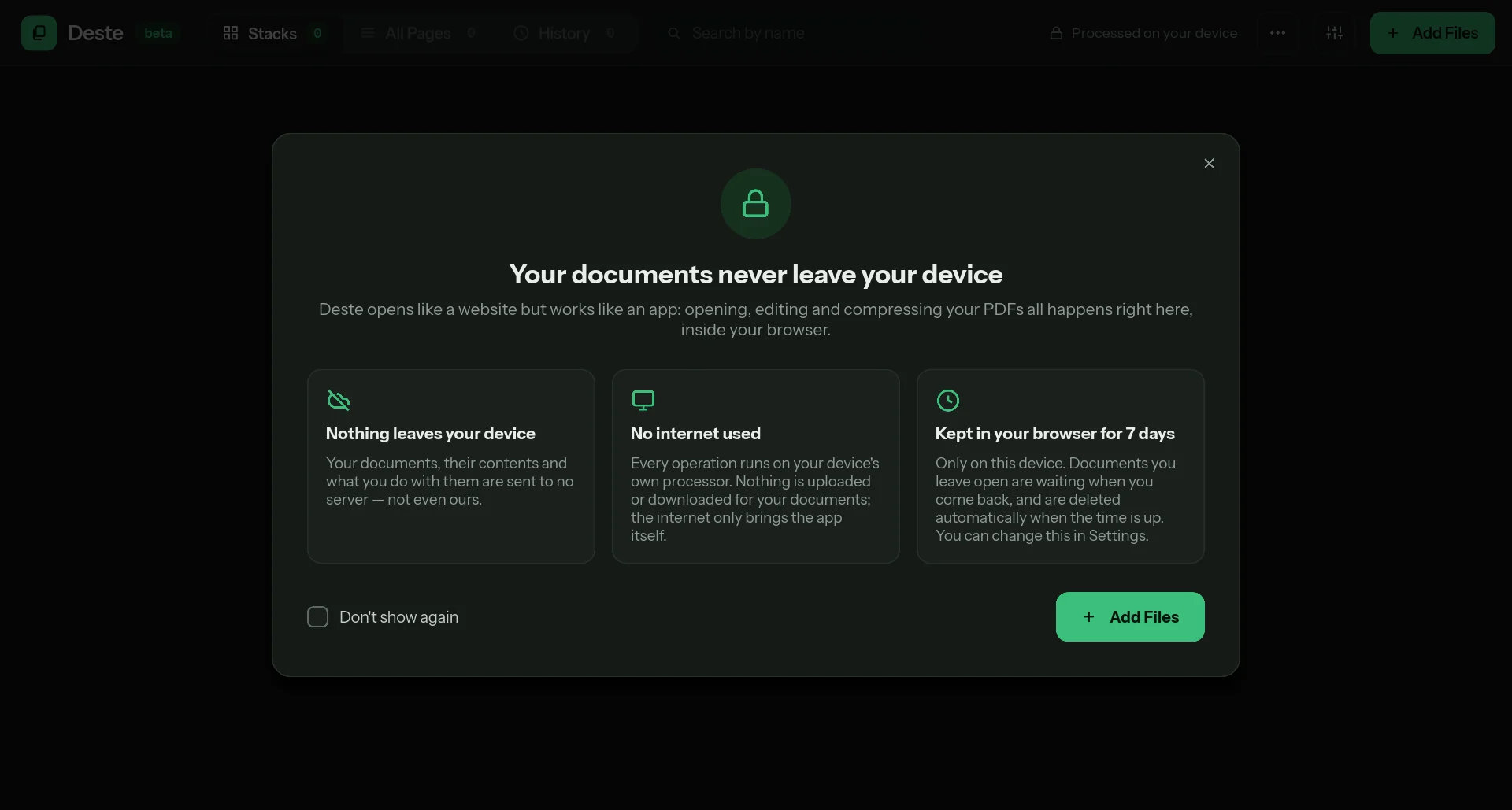Click the crossed-out cloud icon
This screenshot has height=810, width=1512.
coord(339,401)
